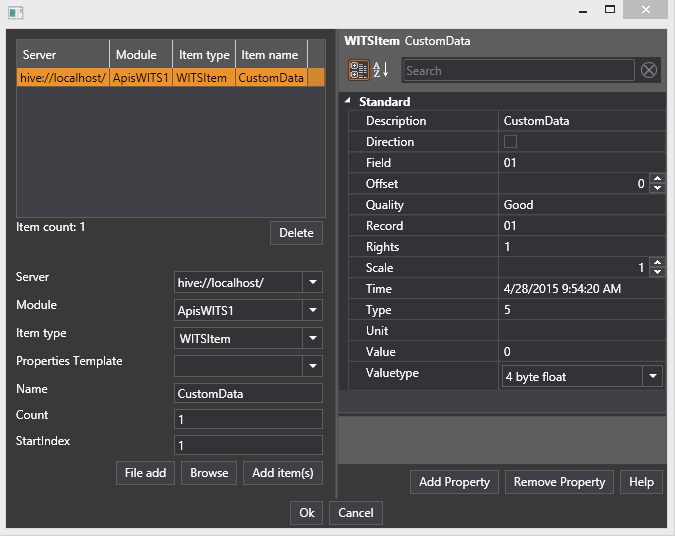
Task: Open the Properties Template dropdown
Action: click(x=312, y=366)
